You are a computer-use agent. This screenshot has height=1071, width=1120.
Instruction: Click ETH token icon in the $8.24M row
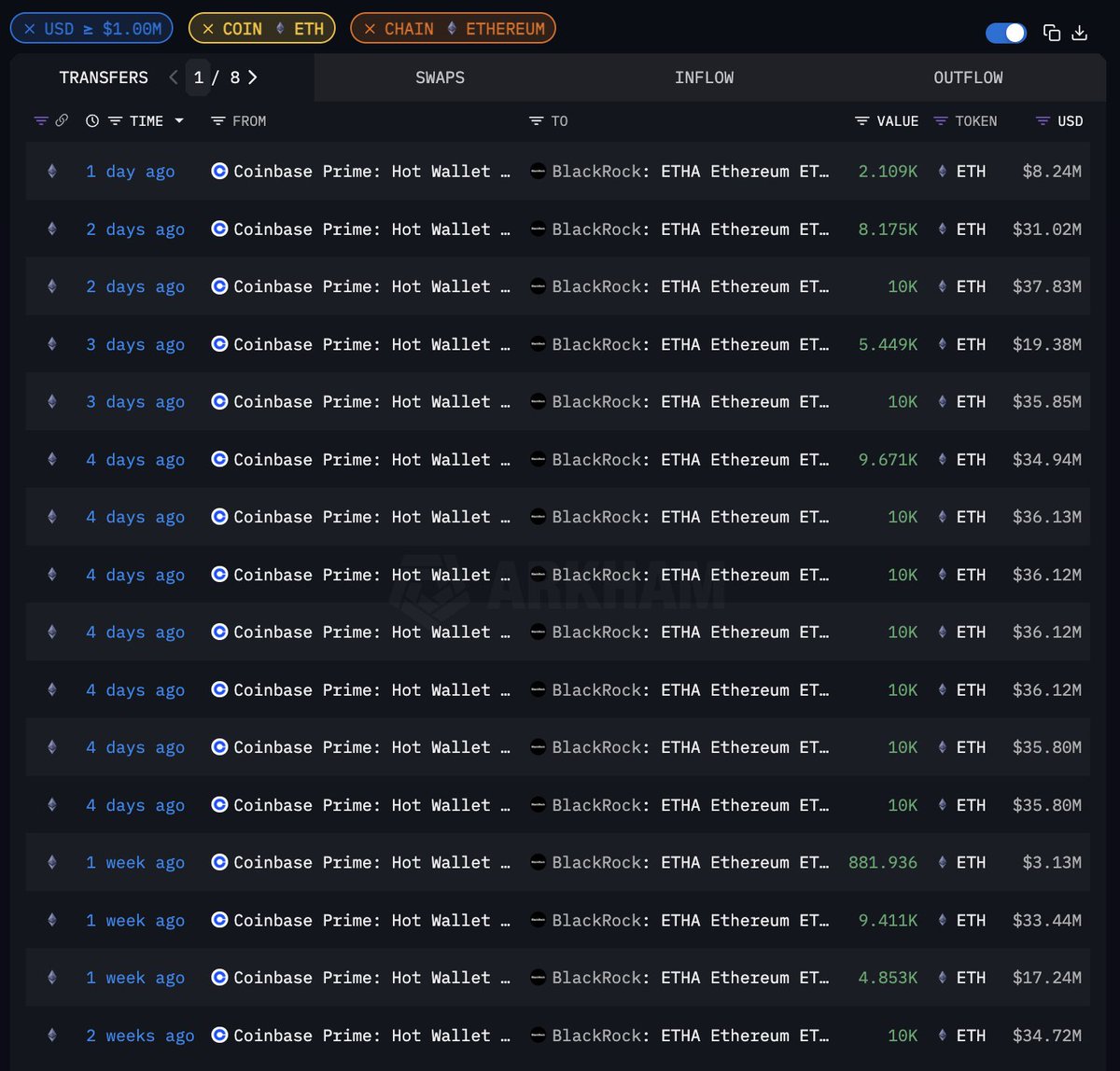(942, 172)
